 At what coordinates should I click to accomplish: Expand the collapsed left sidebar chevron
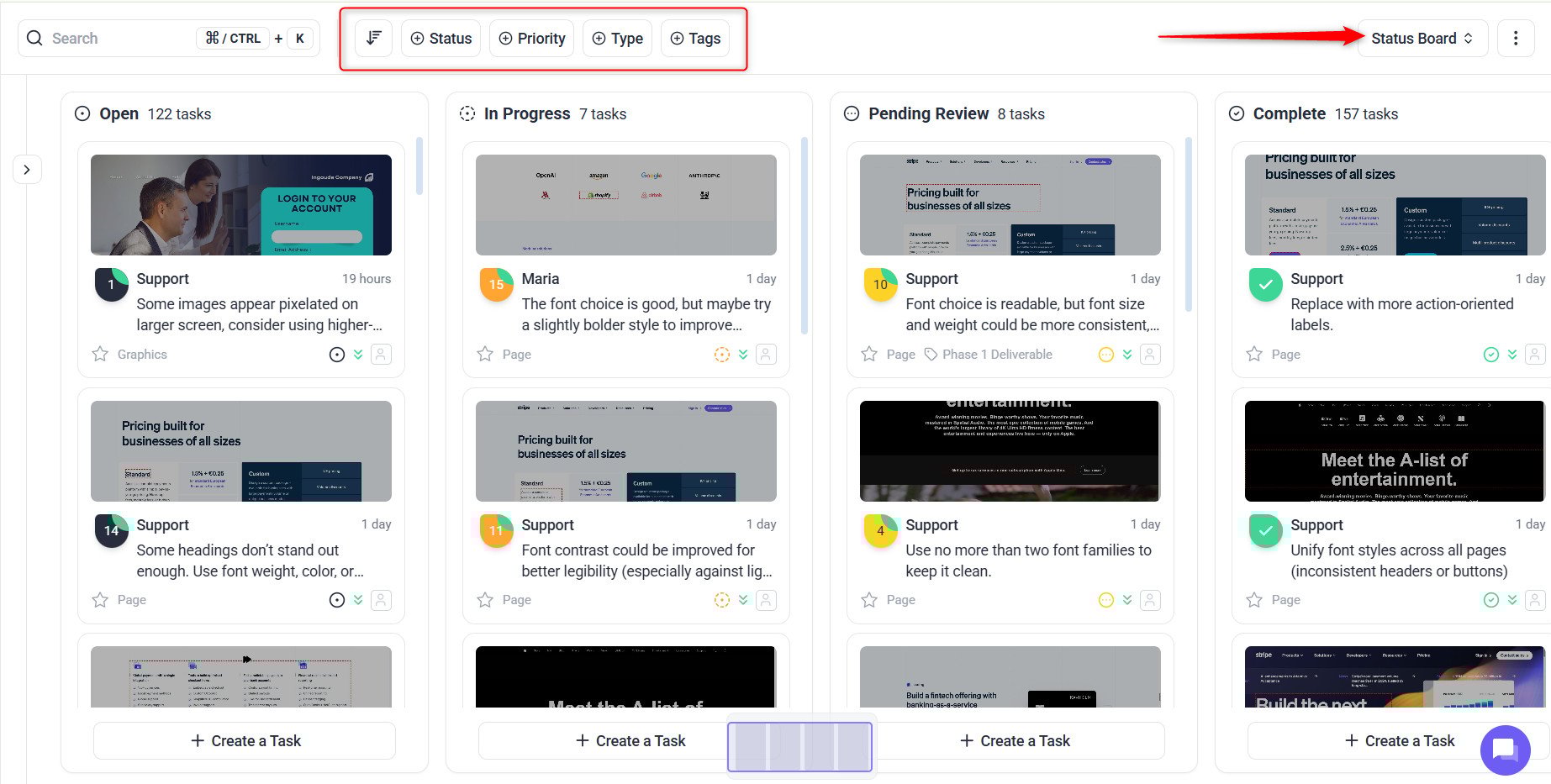27,170
